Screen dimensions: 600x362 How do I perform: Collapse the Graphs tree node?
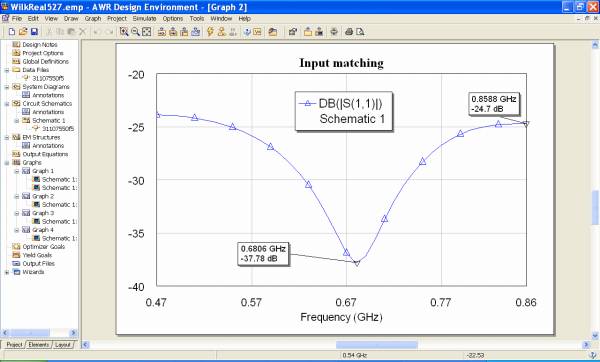tap(7, 163)
